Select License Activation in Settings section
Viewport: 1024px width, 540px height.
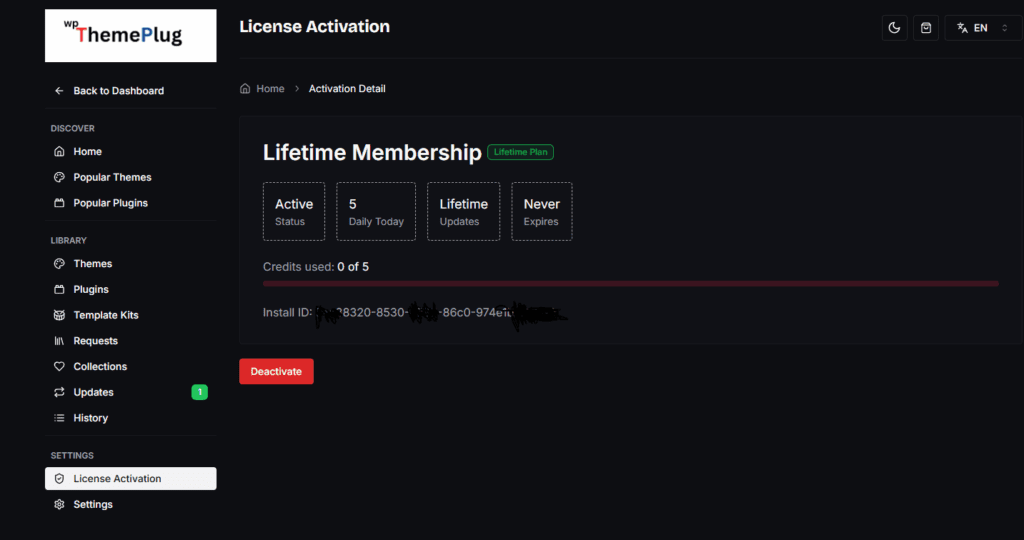[x=117, y=479]
